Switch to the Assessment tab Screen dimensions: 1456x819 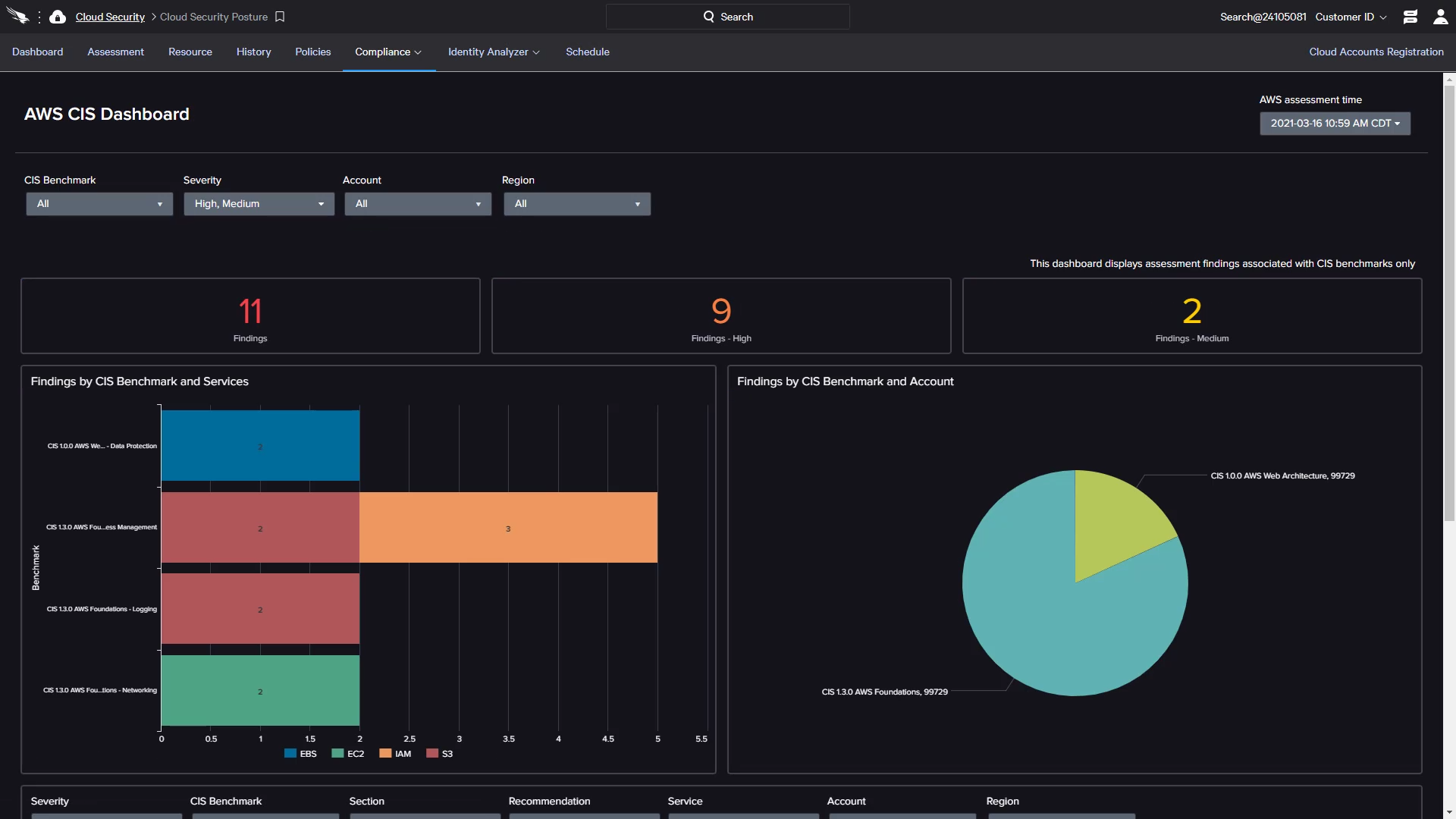click(115, 52)
